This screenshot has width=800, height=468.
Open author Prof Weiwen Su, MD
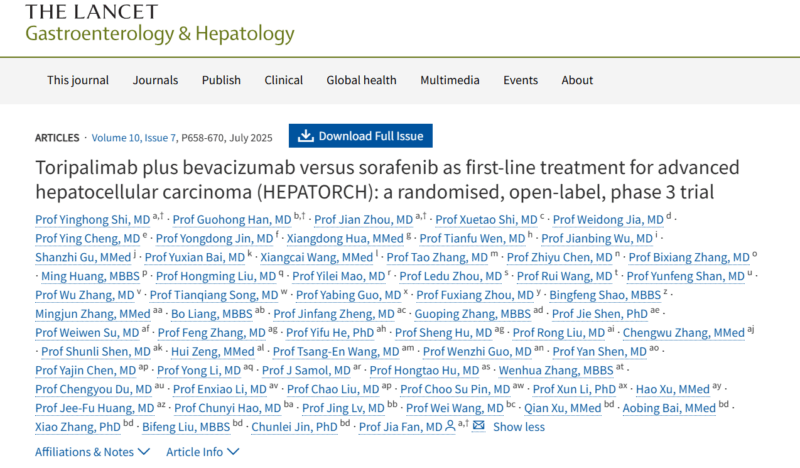87,333
